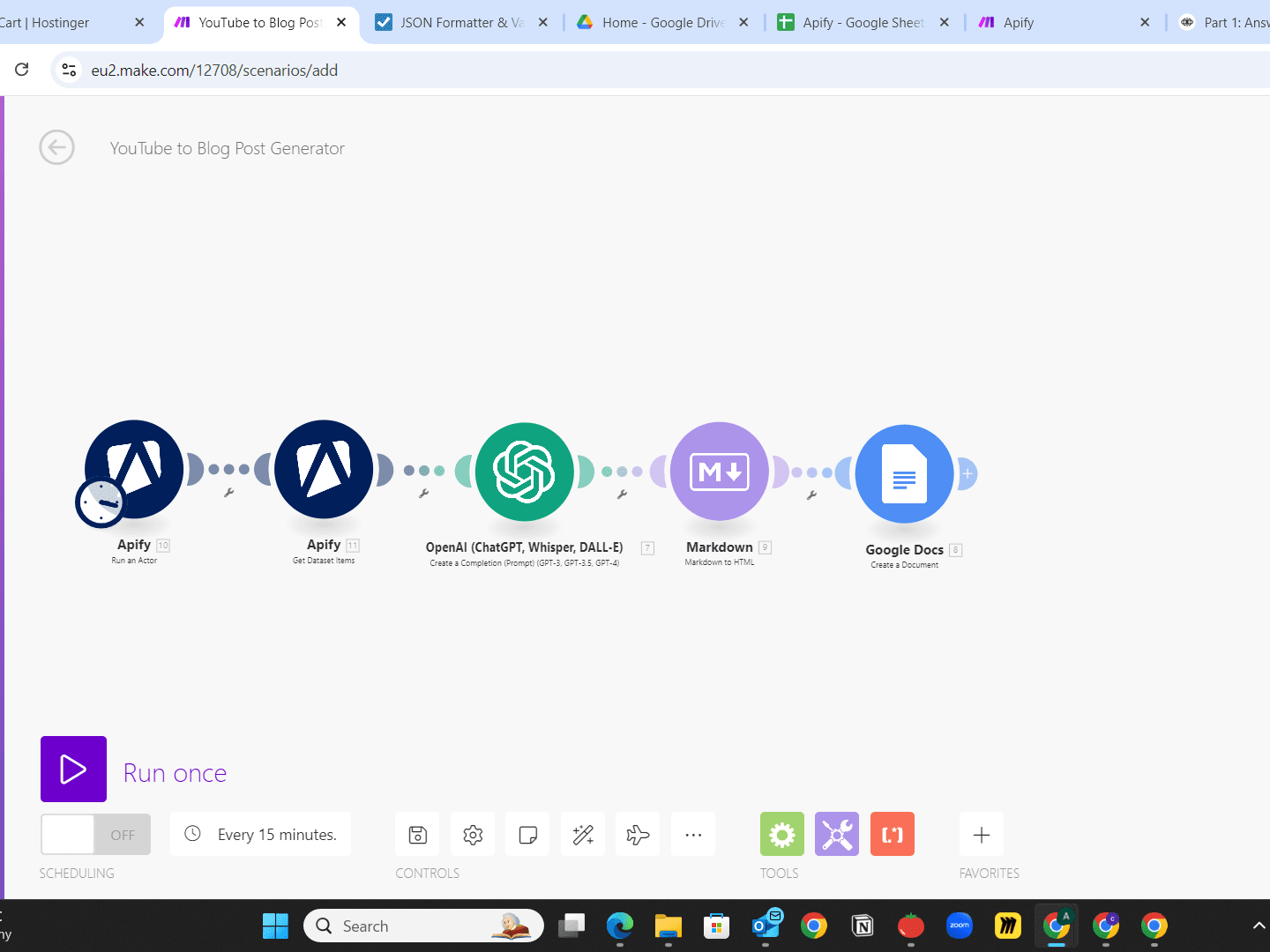Click the wrench filter between Apify and OpenAI
The height and width of the screenshot is (952, 1270).
(424, 494)
